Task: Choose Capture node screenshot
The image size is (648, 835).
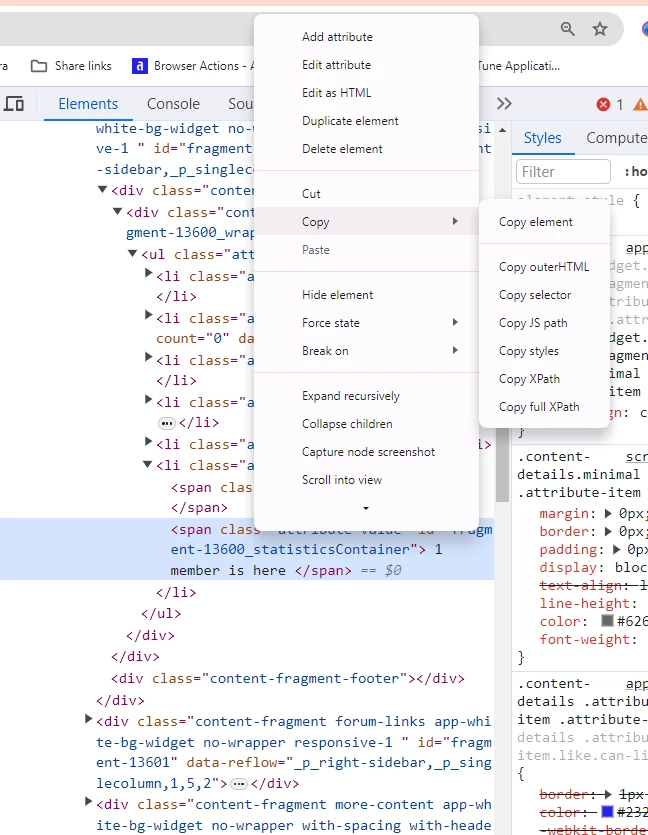Action: point(368,452)
